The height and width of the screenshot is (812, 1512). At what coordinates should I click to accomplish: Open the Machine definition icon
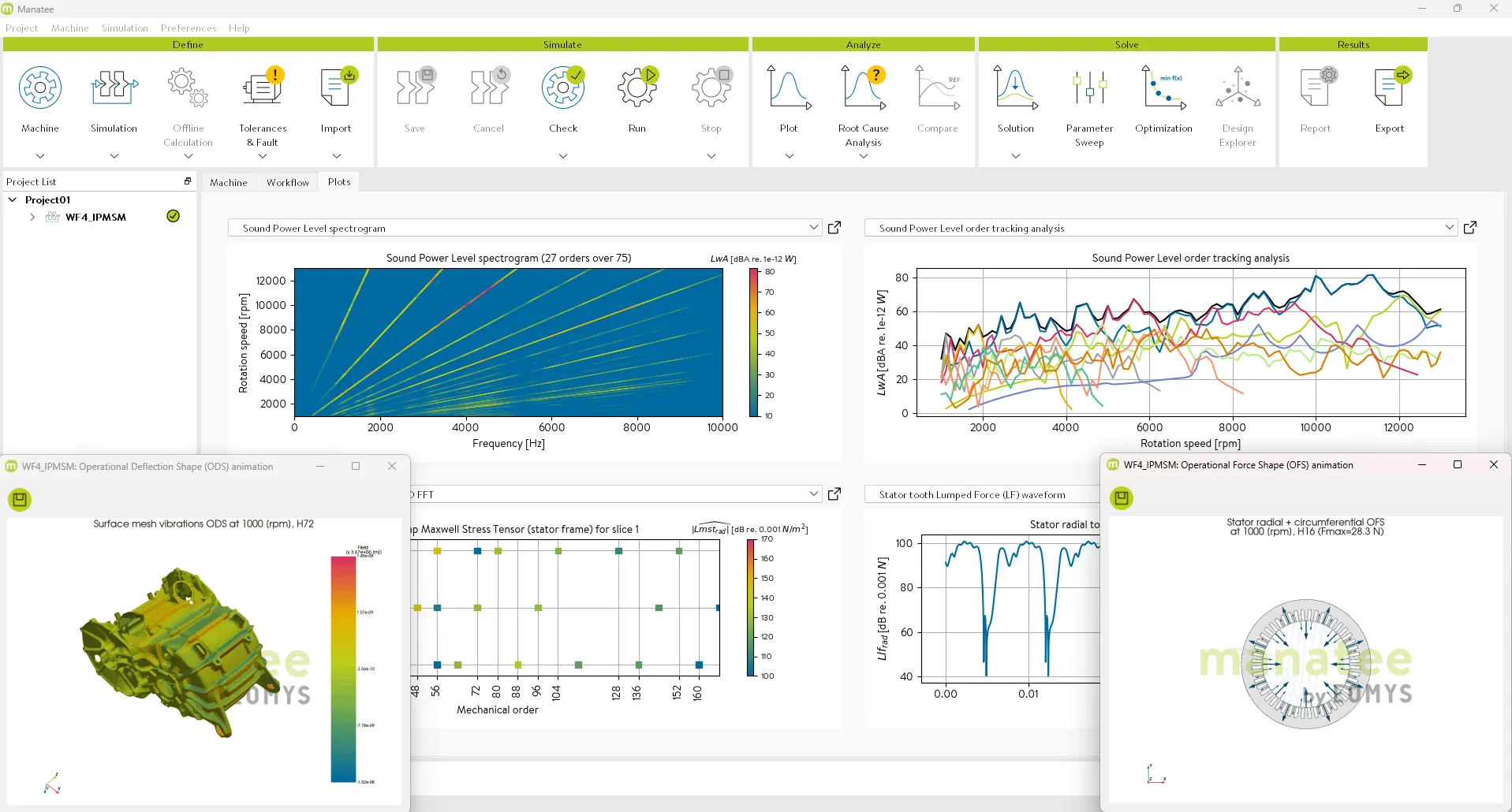coord(40,88)
